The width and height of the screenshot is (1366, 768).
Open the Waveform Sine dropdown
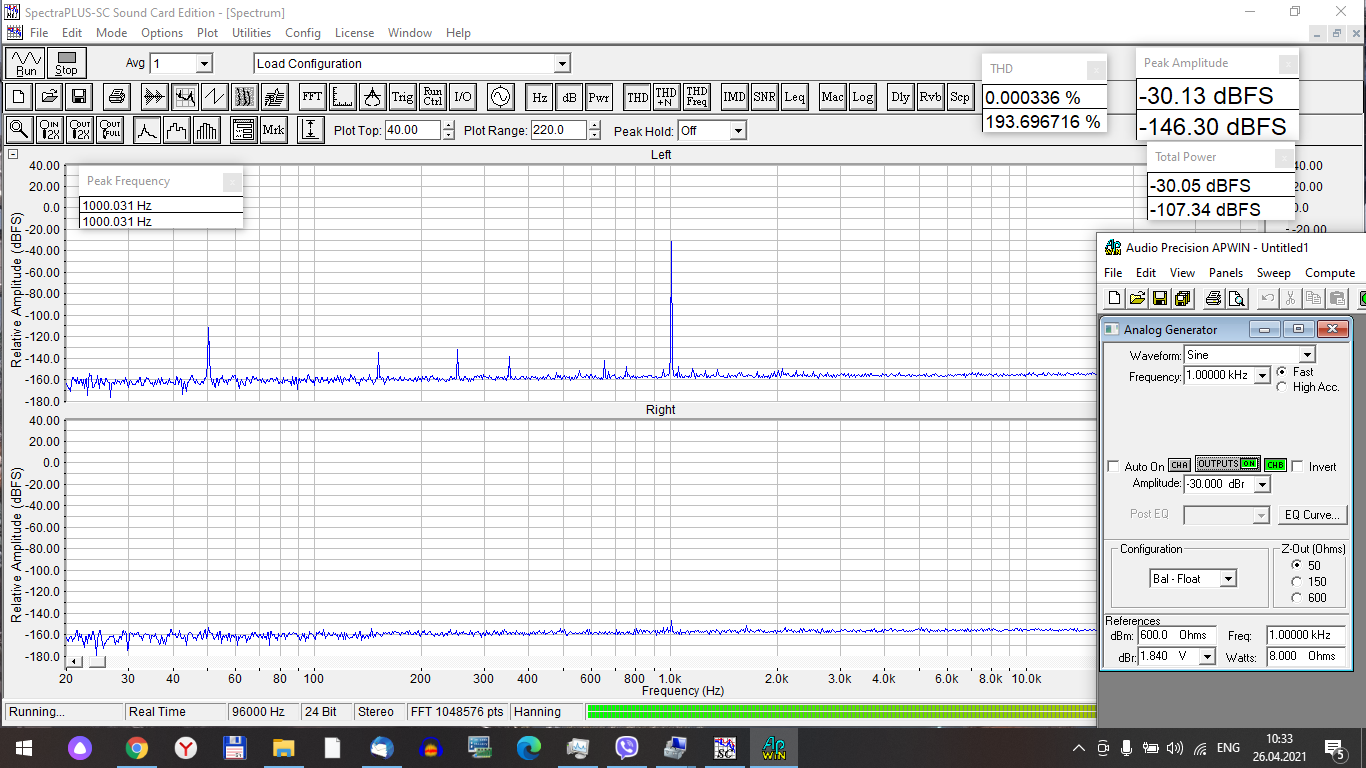1307,355
